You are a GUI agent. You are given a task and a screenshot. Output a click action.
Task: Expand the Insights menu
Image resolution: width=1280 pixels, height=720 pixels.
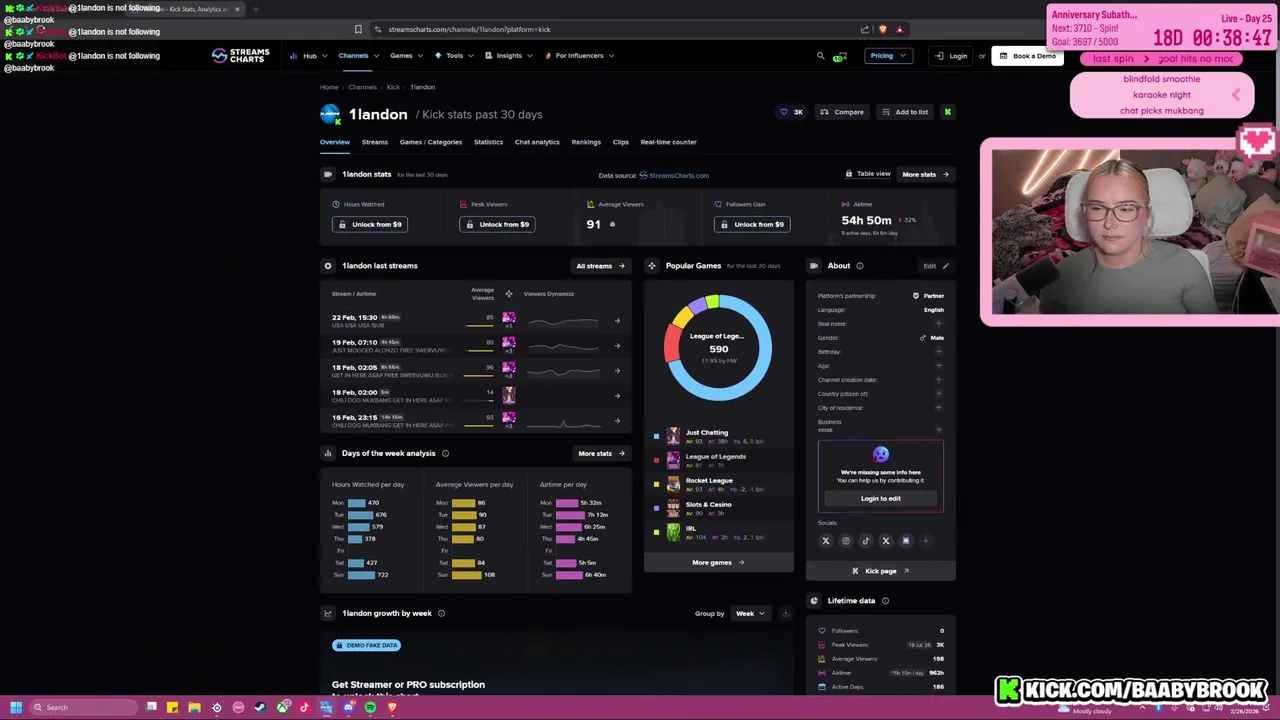(x=509, y=56)
